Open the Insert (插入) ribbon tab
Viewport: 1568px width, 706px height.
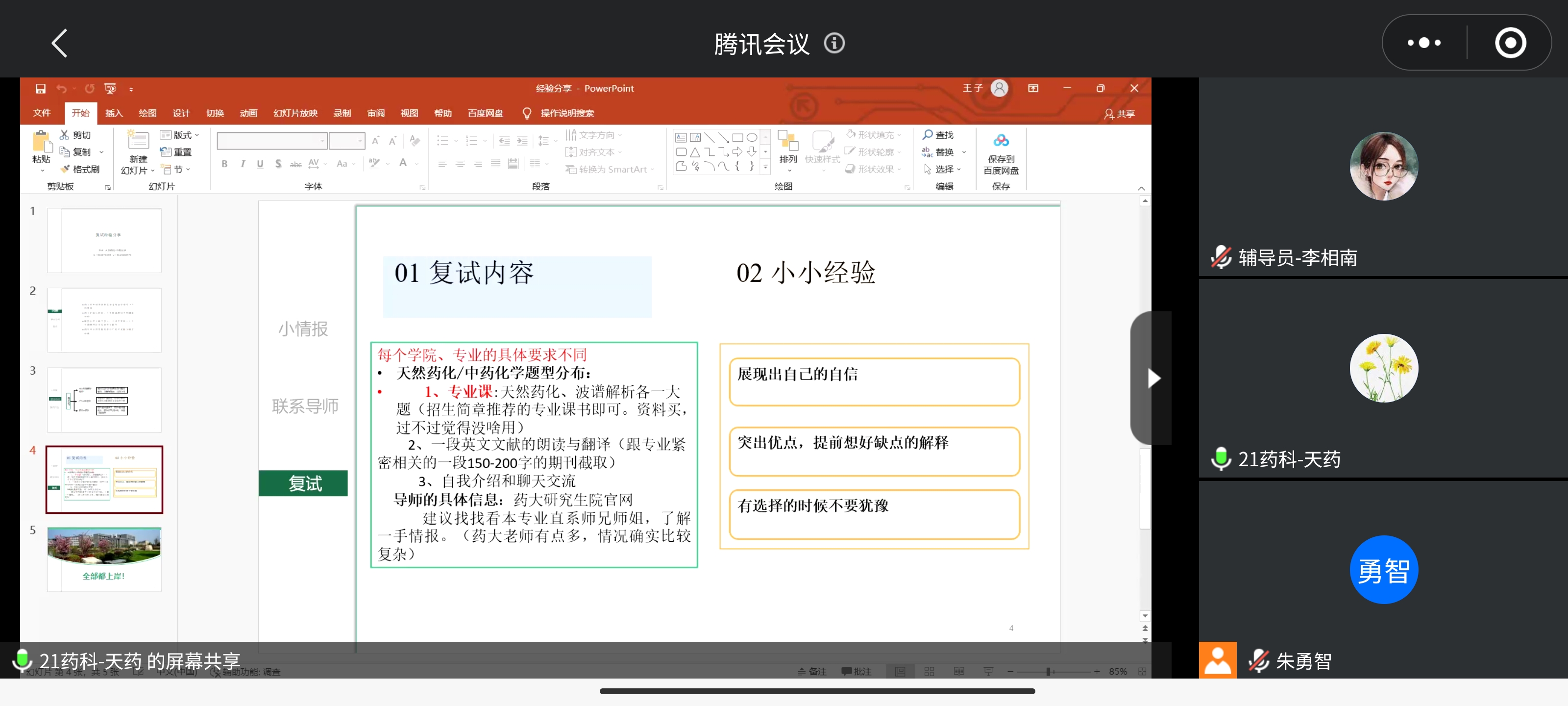(x=114, y=113)
